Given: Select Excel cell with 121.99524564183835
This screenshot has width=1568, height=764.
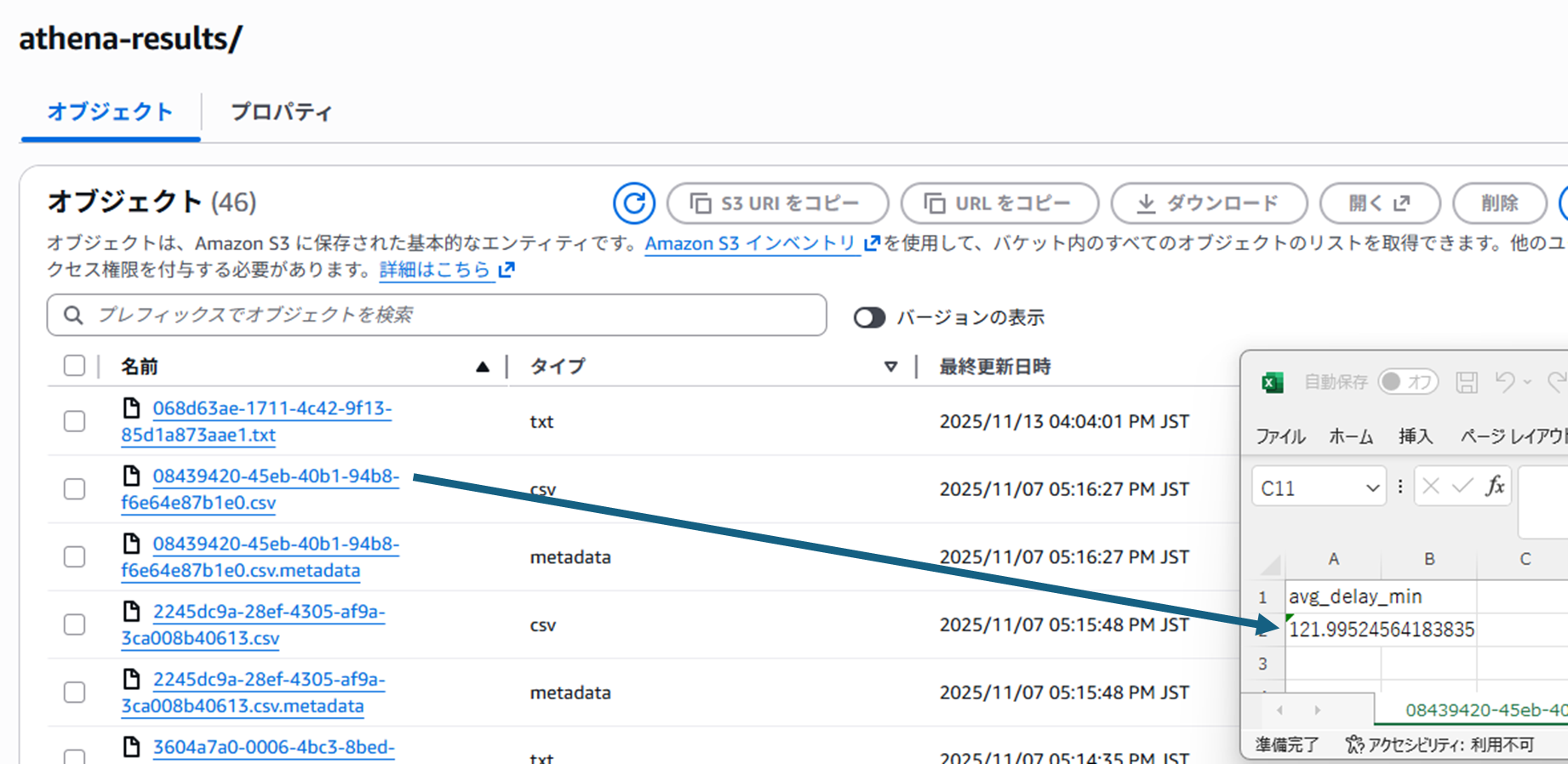Looking at the screenshot, I should pos(1381,630).
